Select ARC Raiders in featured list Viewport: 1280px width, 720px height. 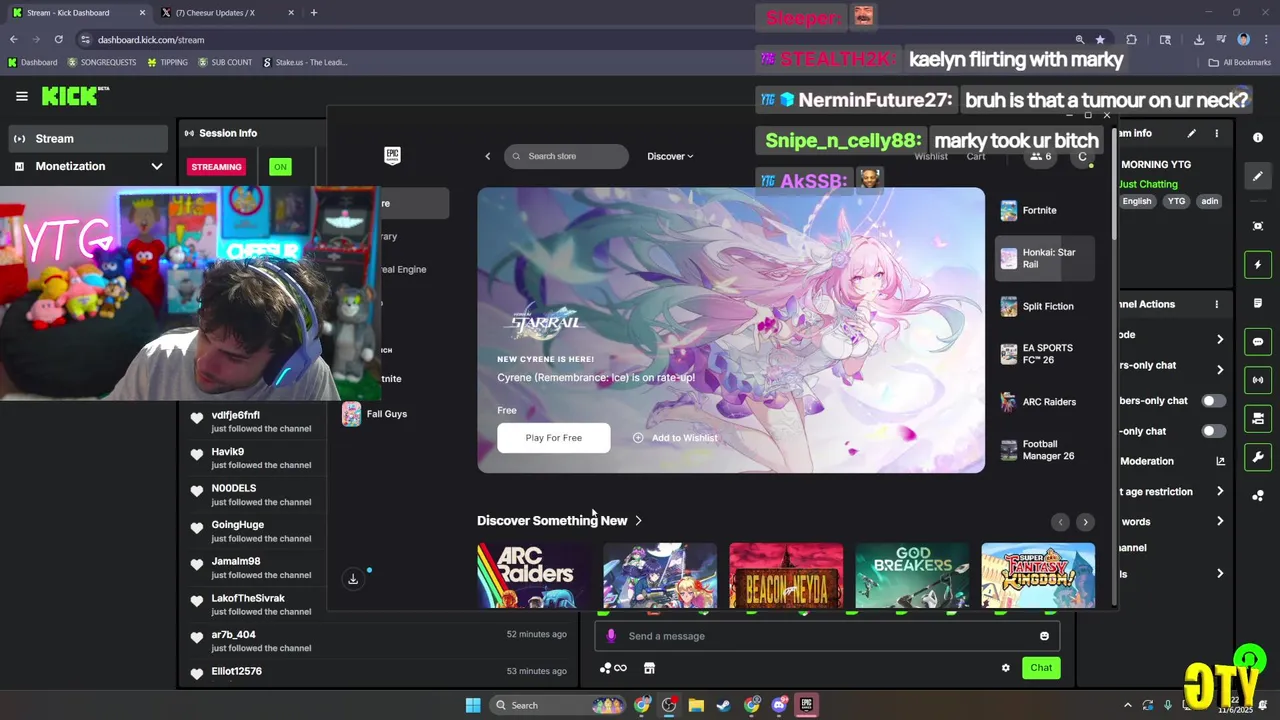pyautogui.click(x=1045, y=402)
